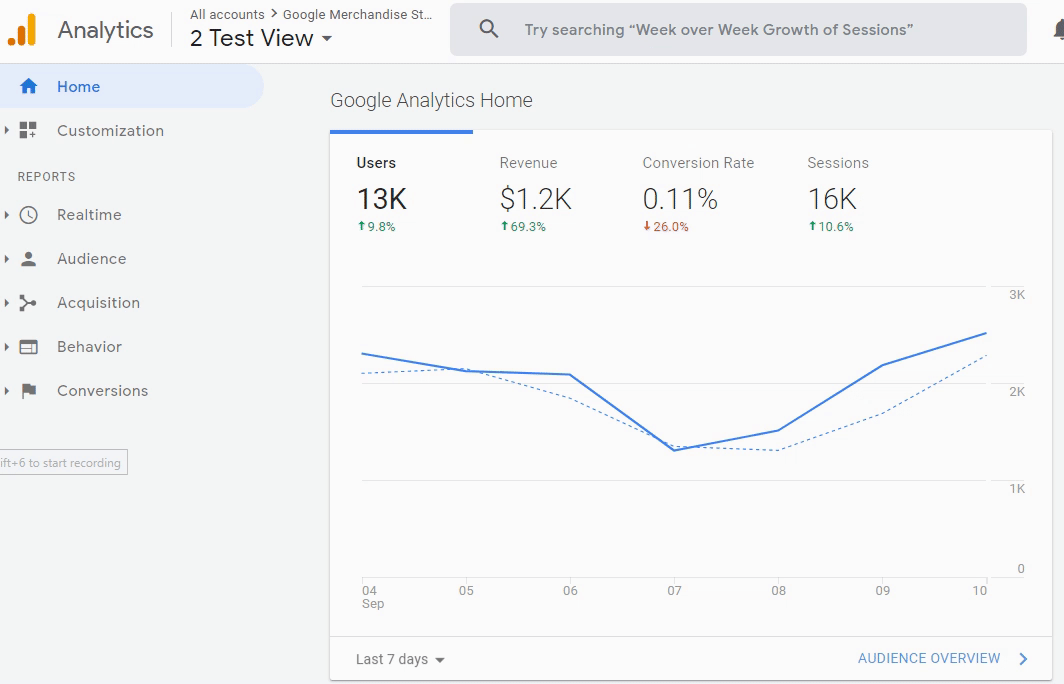Expand the Conversions section arrow
Image resolution: width=1064 pixels, height=684 pixels.
pyautogui.click(x=7, y=391)
